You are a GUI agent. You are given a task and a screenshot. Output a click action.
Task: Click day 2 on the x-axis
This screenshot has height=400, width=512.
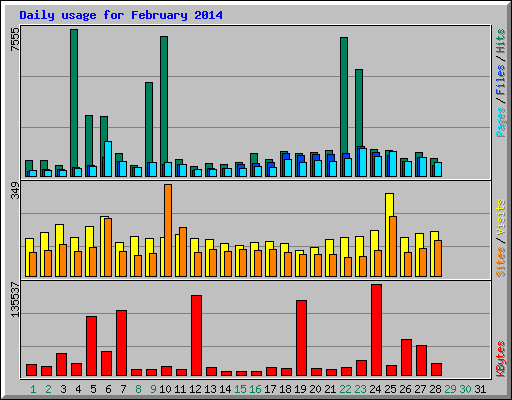click(48, 389)
